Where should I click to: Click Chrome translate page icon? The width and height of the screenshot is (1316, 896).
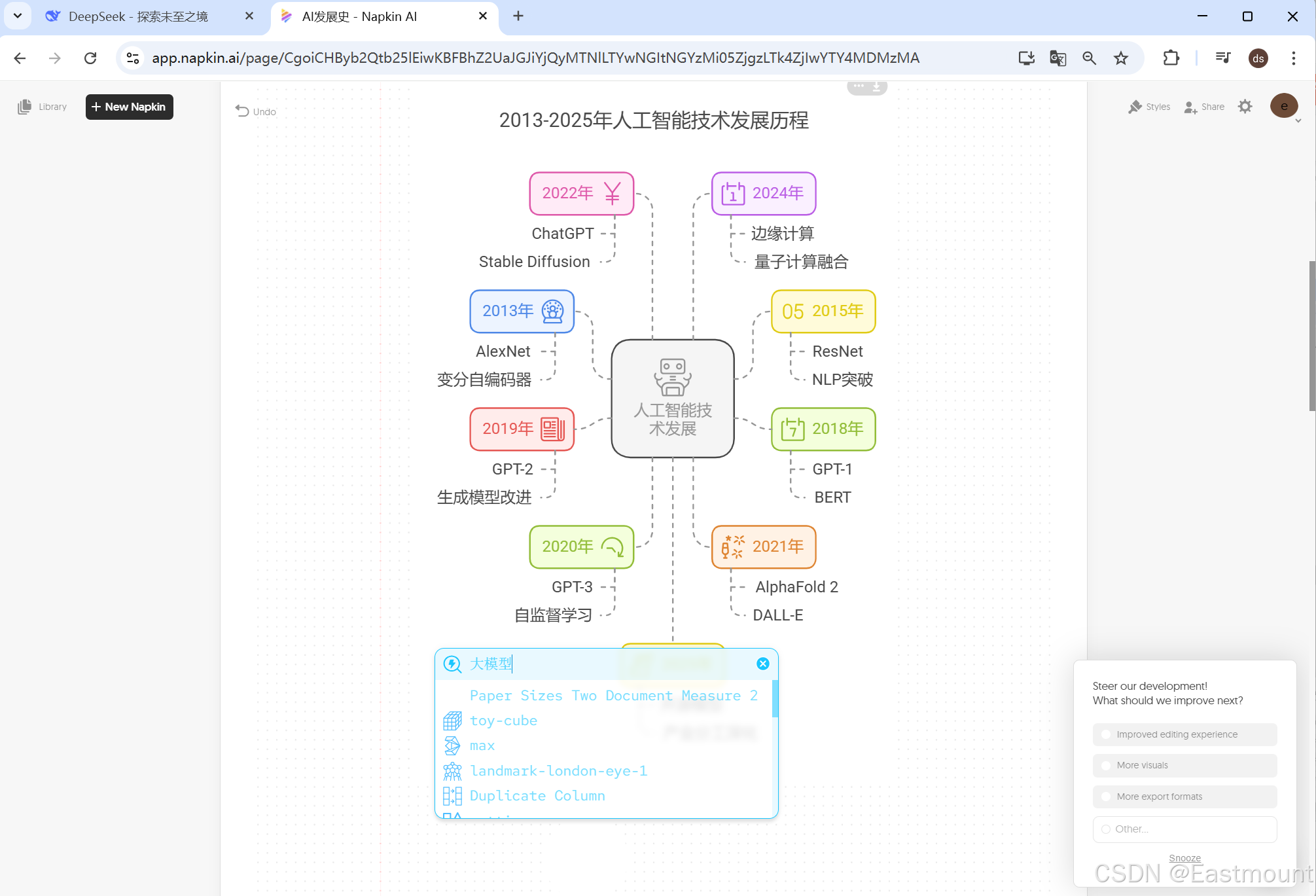tap(1058, 58)
